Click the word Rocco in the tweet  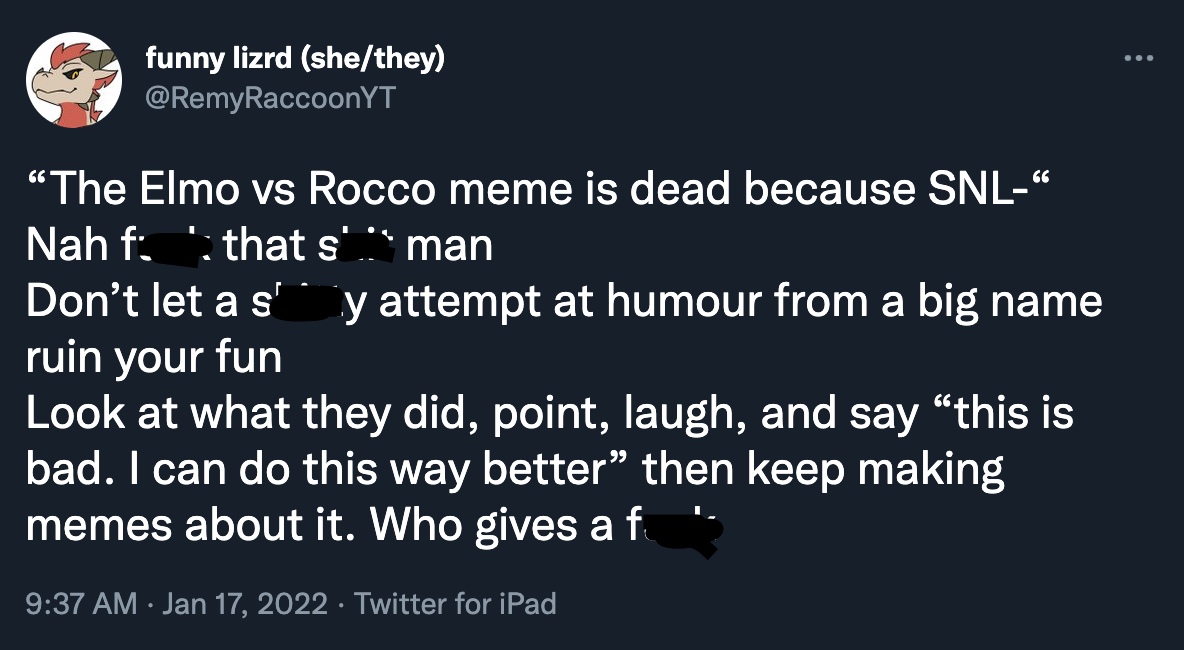(369, 190)
